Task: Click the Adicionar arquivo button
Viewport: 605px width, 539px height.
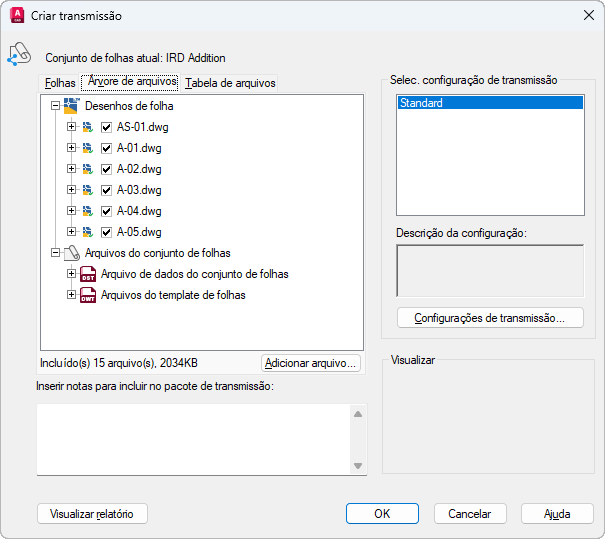Action: tap(311, 364)
